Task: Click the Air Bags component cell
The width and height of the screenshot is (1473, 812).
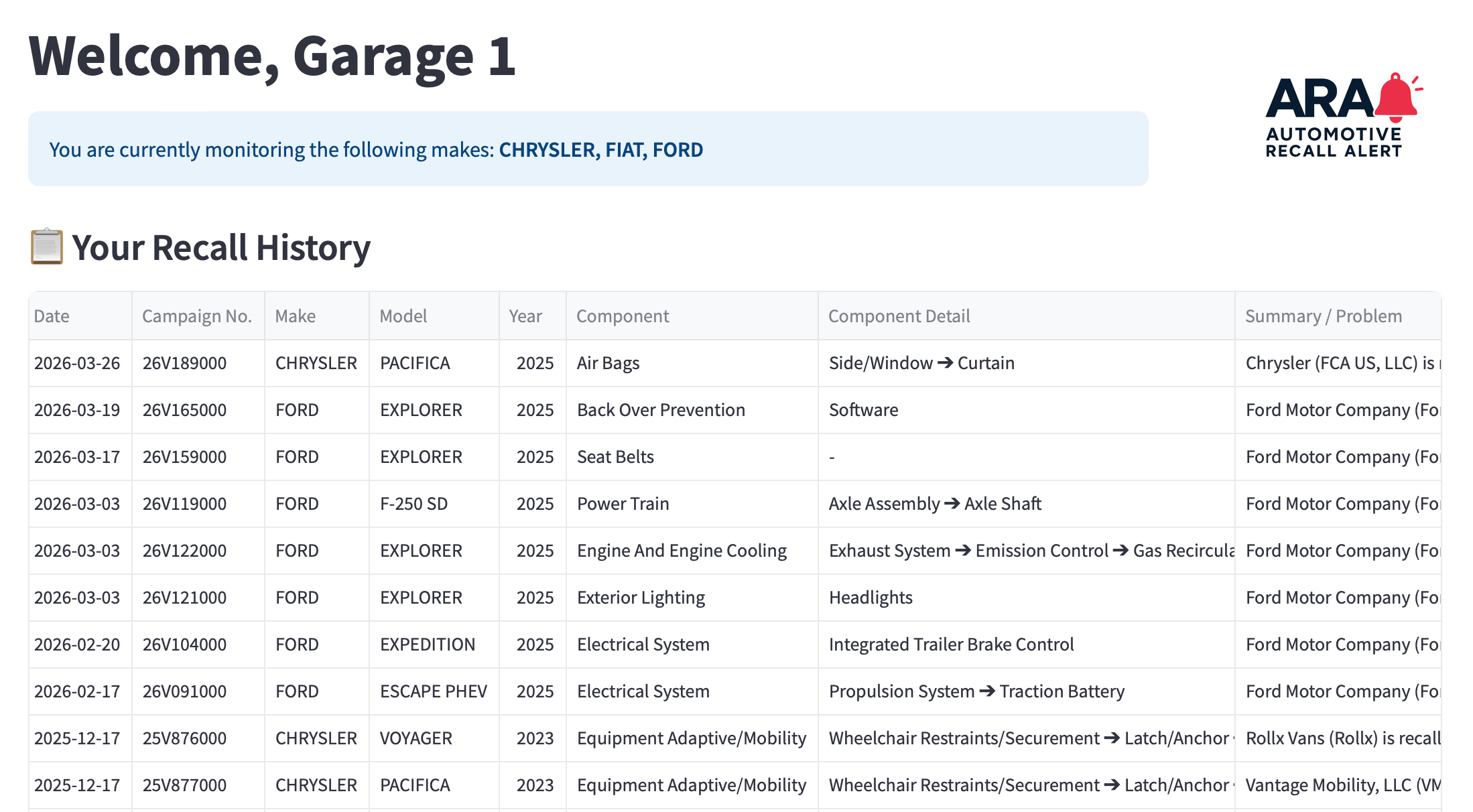Action: pos(692,363)
